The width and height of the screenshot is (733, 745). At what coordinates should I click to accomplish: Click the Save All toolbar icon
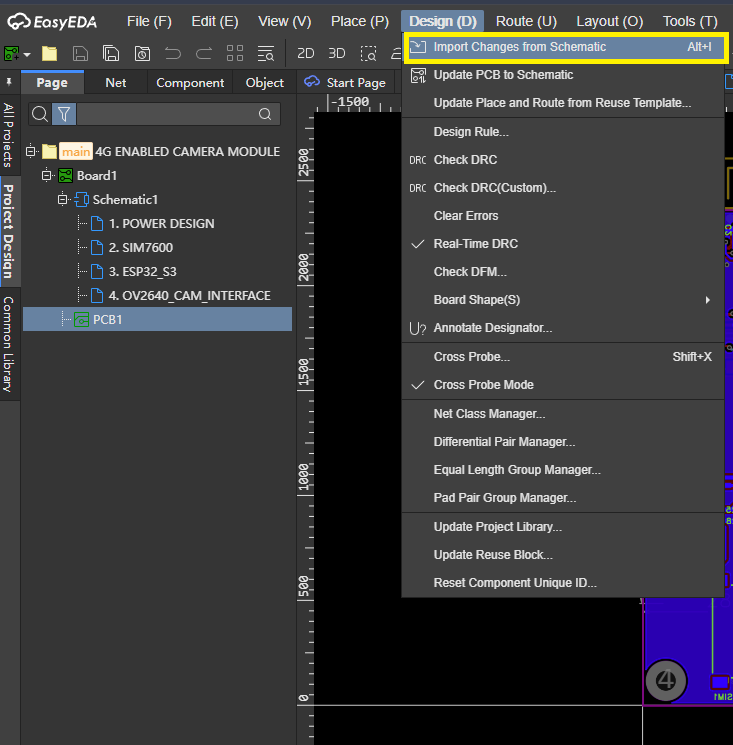[x=111, y=54]
